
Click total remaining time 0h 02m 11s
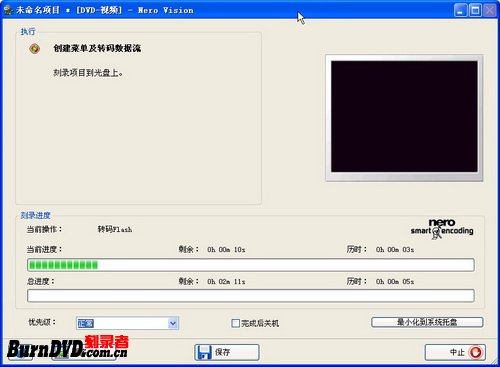226,282
